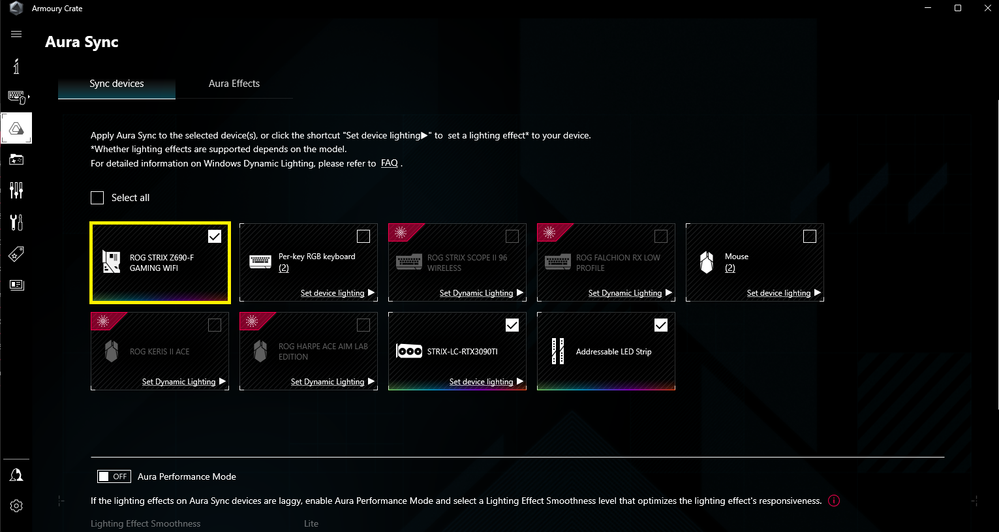
Task: Open Set device lighting for Per-key RGB keyboard
Action: [x=338, y=293]
